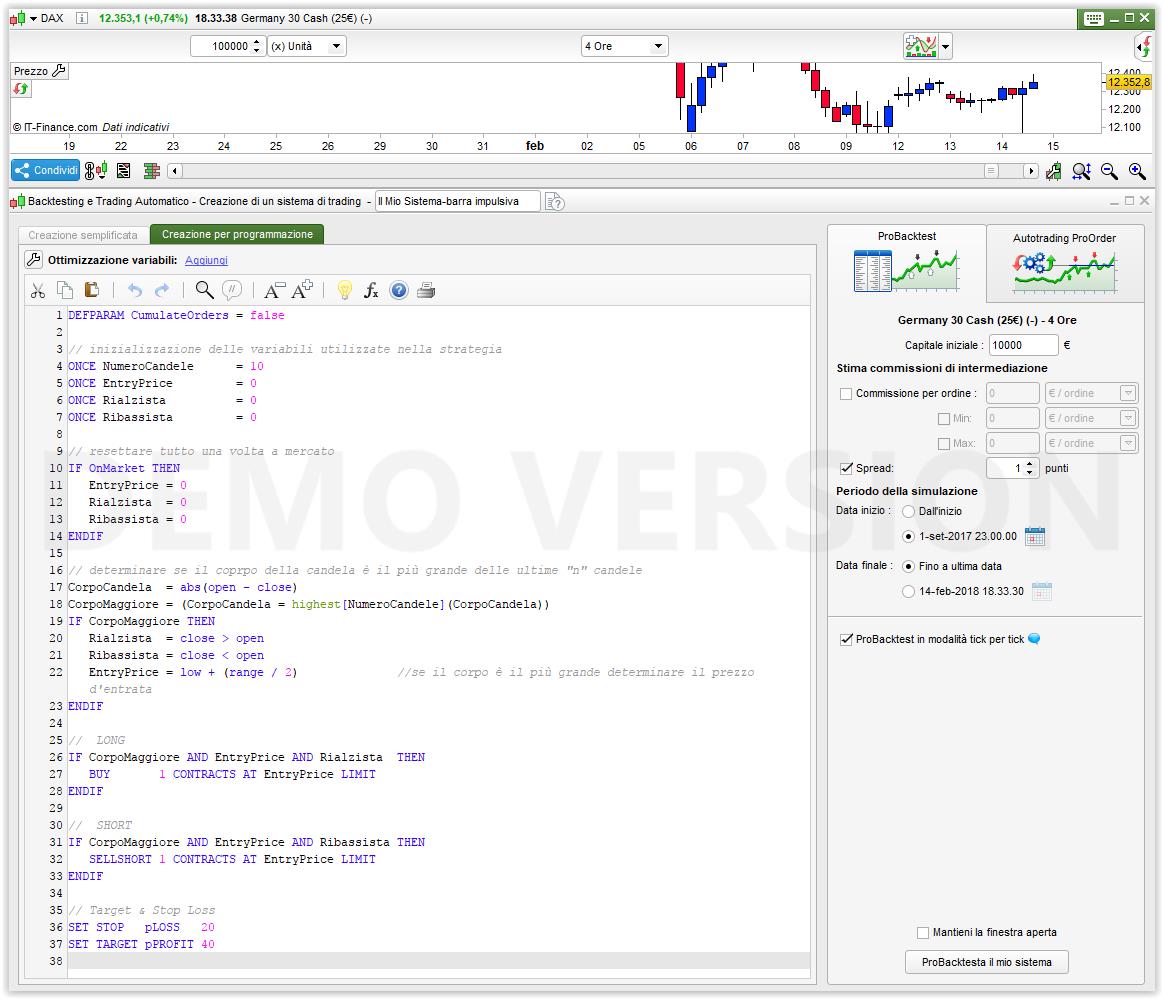Toggle the Max commission checkbox
1163x999 pixels.
(x=943, y=444)
